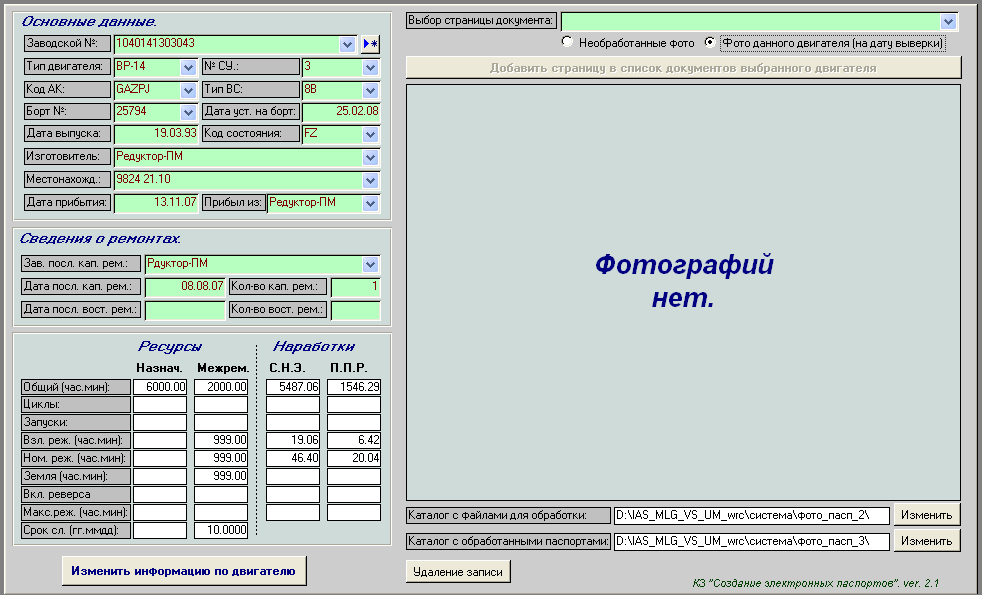Click the Ном. реж. Межрем. field 999.00
The height and width of the screenshot is (595, 982).
click(x=221, y=458)
